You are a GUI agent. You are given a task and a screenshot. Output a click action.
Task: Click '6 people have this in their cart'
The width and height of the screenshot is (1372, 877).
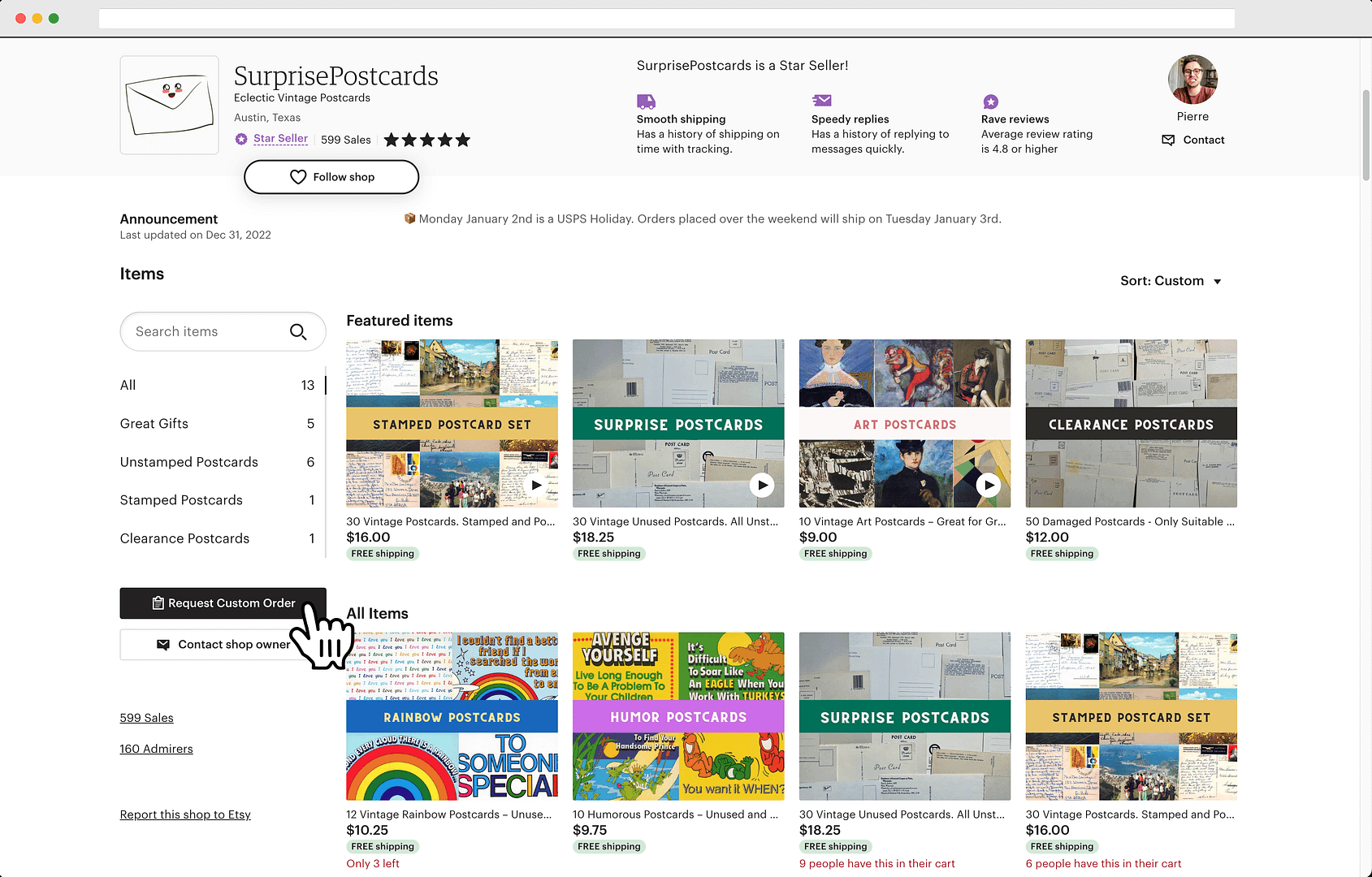point(1103,863)
